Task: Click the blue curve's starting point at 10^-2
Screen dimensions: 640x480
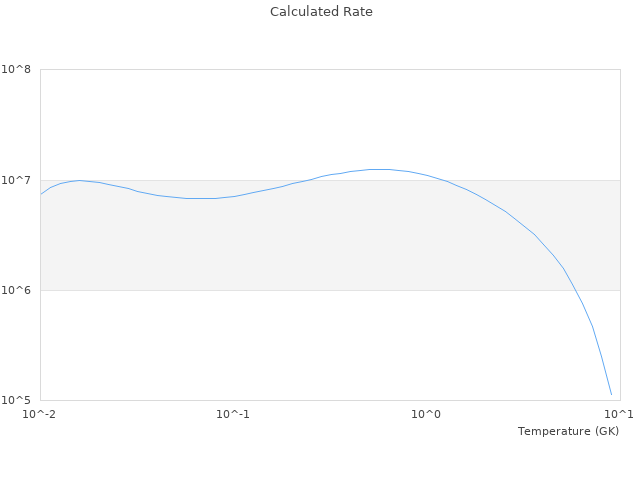Action: [41, 193]
